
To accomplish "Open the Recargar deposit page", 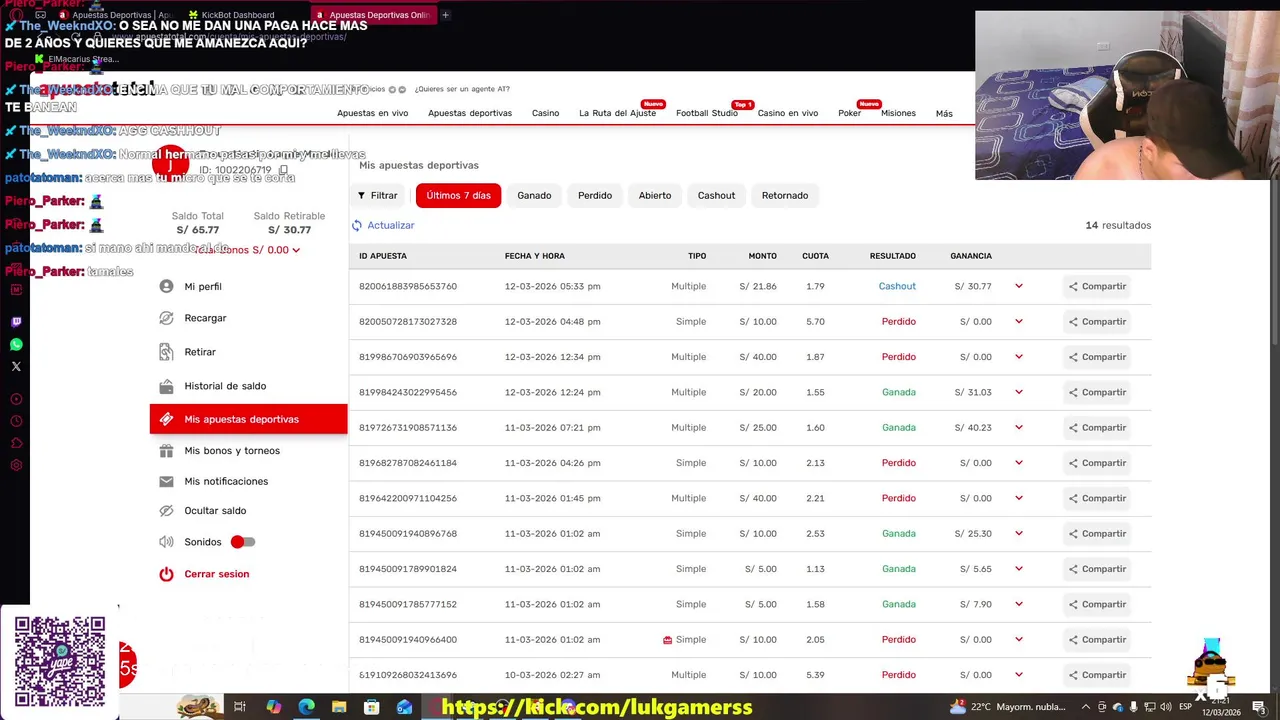I will tap(205, 318).
